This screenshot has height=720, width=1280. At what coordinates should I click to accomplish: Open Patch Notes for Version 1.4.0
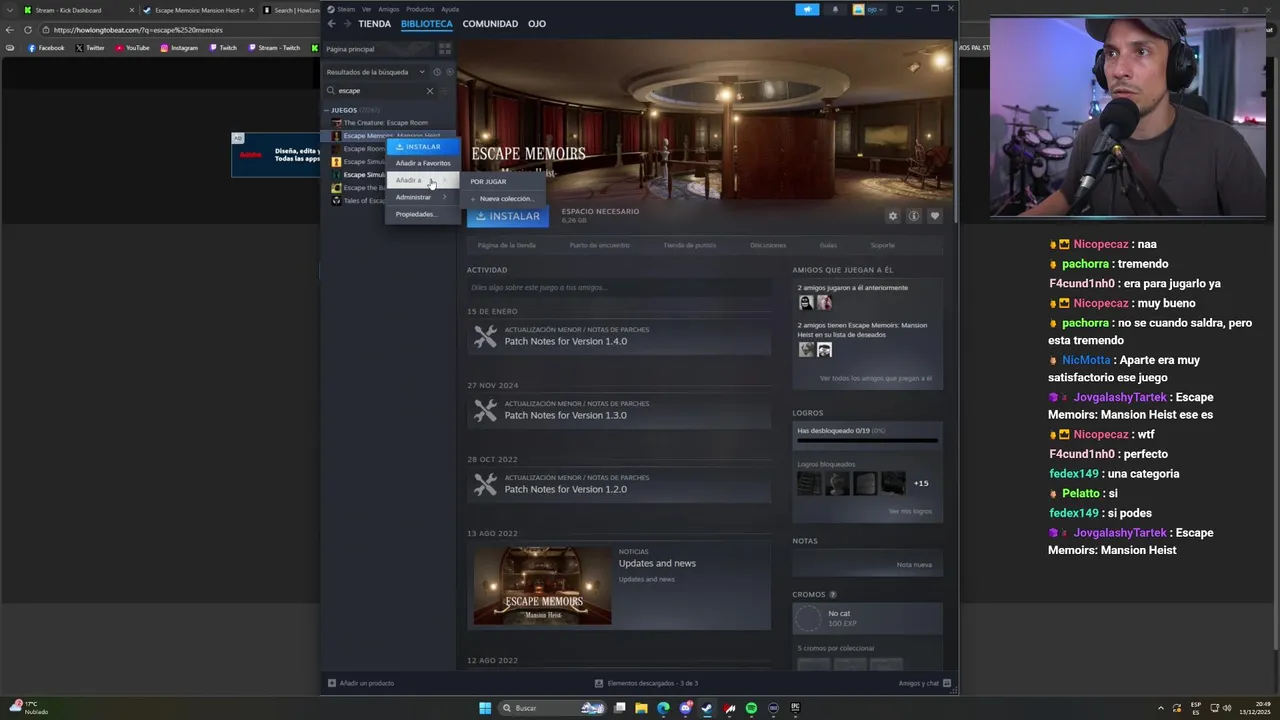[x=619, y=337]
